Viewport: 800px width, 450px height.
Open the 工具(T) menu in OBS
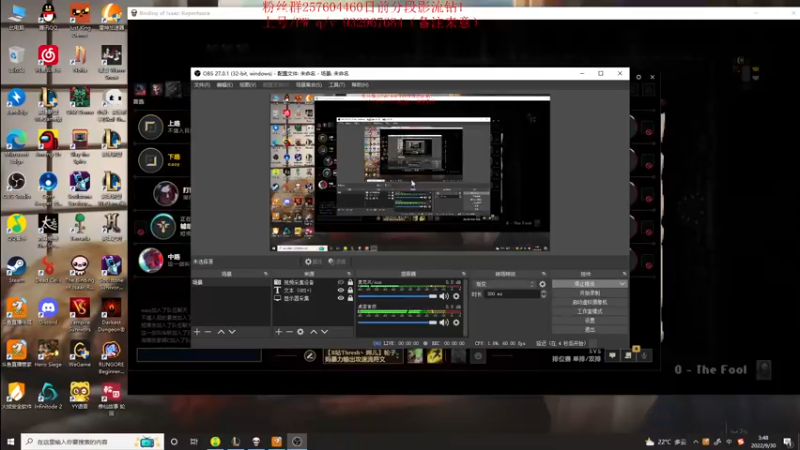(x=336, y=85)
